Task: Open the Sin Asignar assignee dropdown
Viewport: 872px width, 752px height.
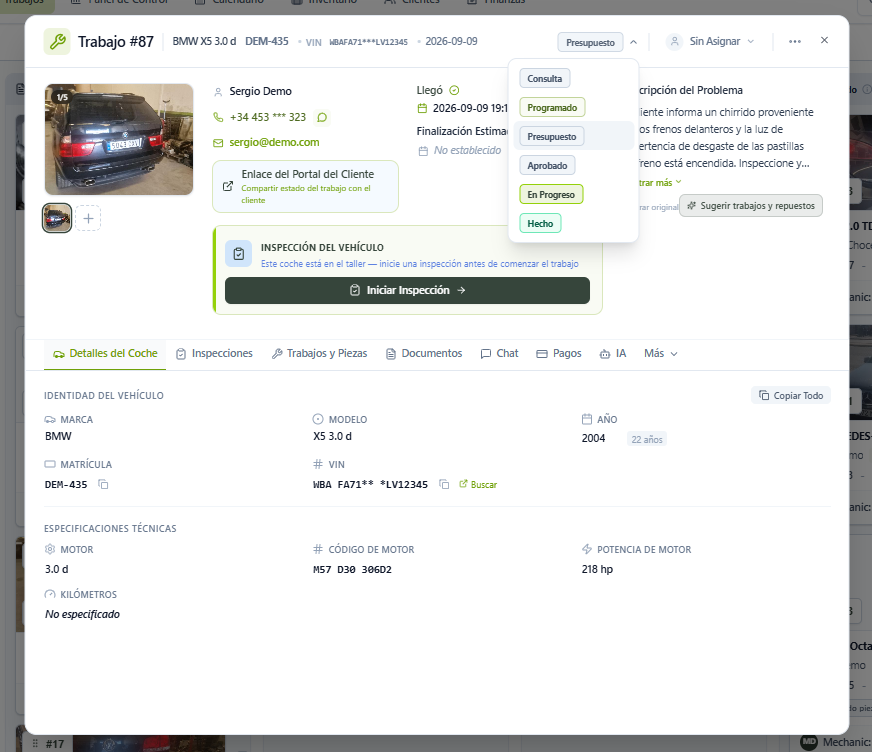Action: point(712,42)
